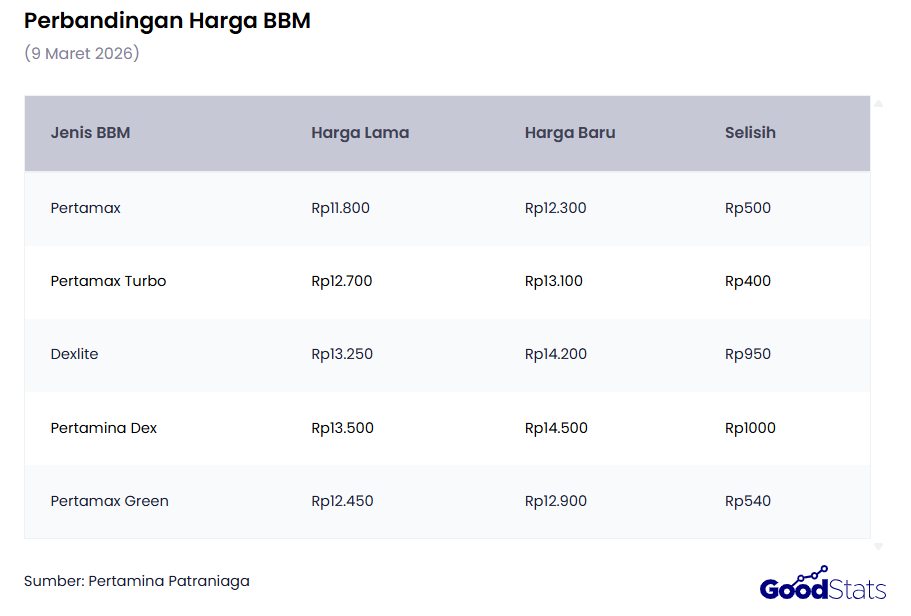The width and height of the screenshot is (911, 616).
Task: Click the Rp12.900 new price cell
Action: pyautogui.click(x=556, y=501)
